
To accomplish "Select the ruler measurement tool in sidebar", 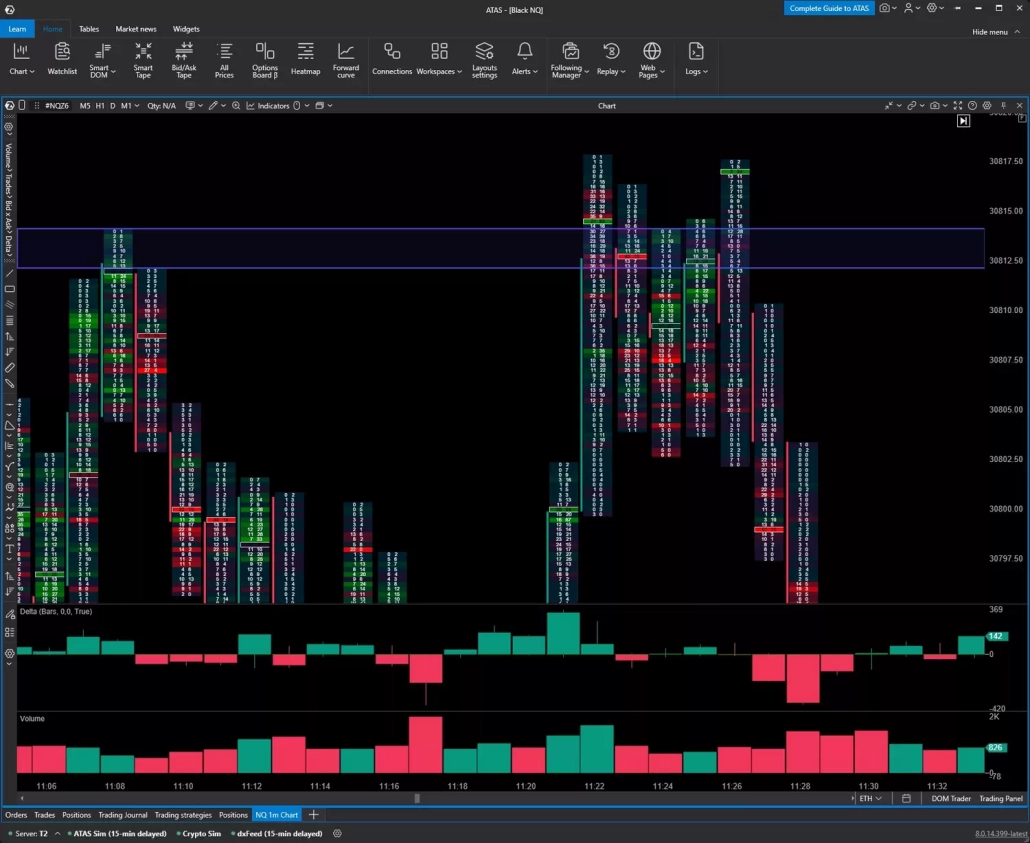I will click(9, 368).
